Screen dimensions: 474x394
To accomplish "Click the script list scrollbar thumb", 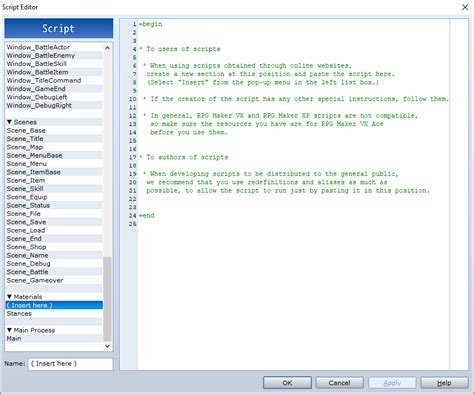I will coord(107,299).
